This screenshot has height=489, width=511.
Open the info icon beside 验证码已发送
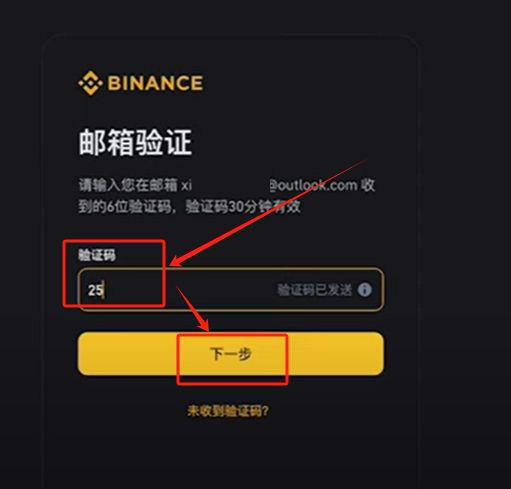click(365, 289)
